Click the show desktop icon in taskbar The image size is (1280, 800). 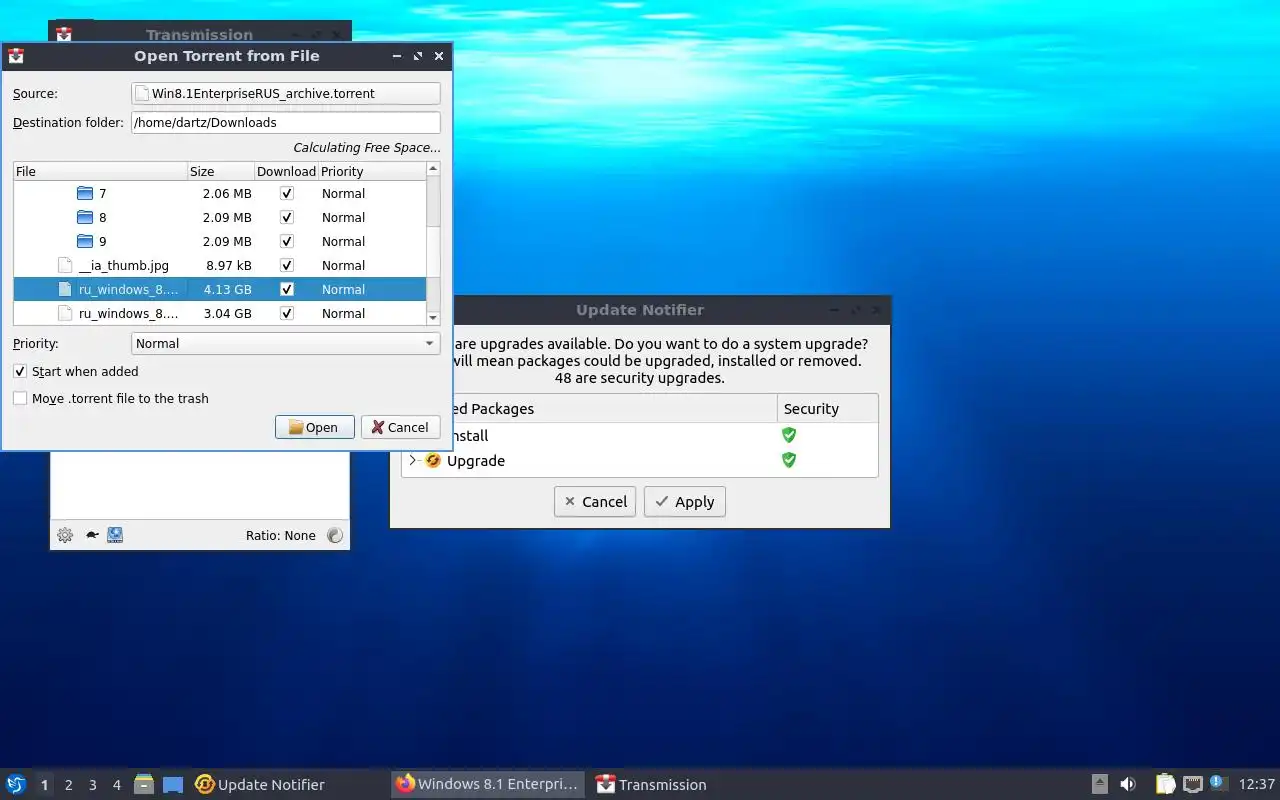173,784
